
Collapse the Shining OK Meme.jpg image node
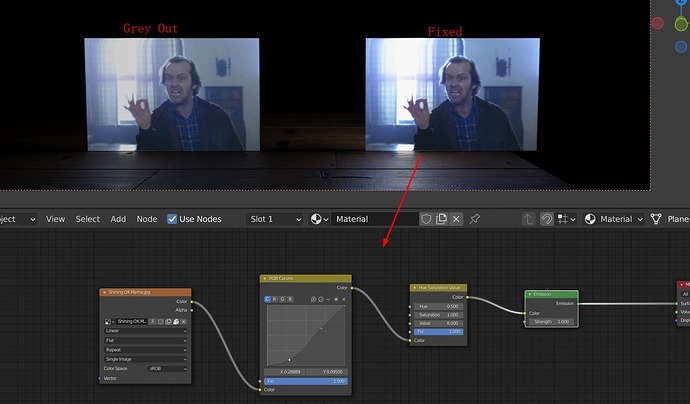pos(104,292)
